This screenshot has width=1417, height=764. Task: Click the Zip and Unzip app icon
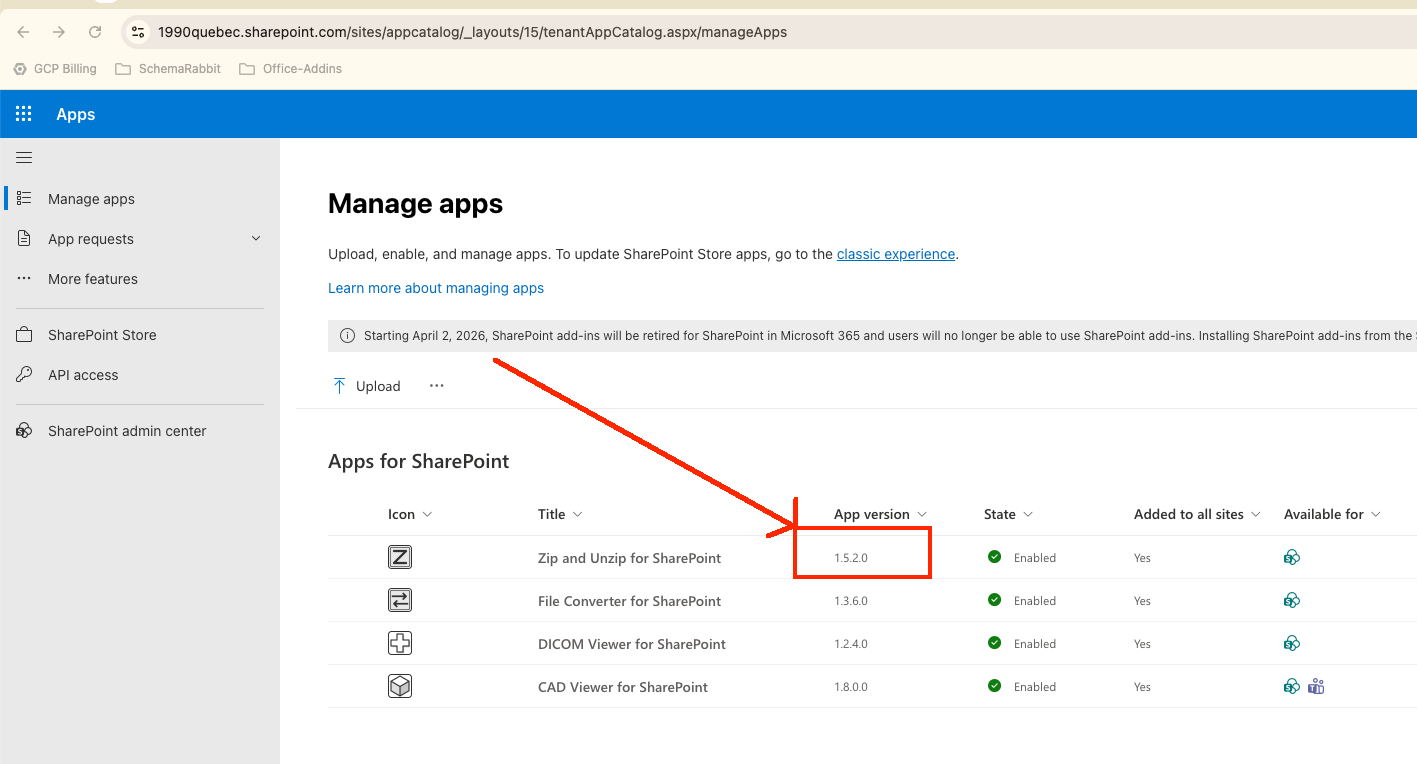point(400,557)
